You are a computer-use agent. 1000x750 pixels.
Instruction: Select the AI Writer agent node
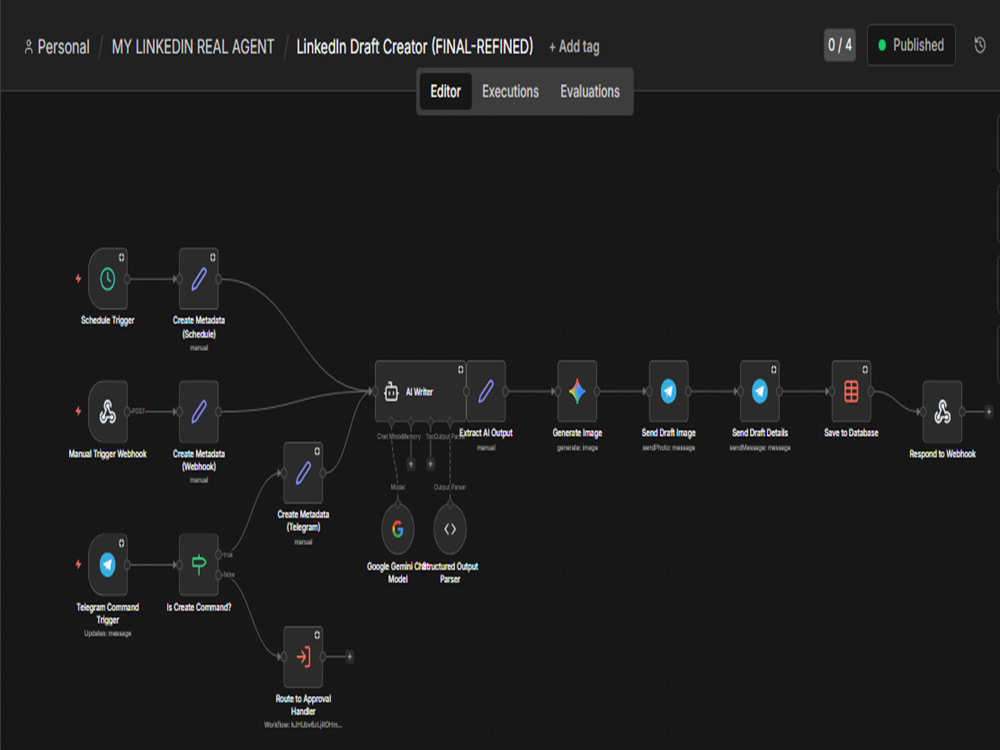pos(420,391)
